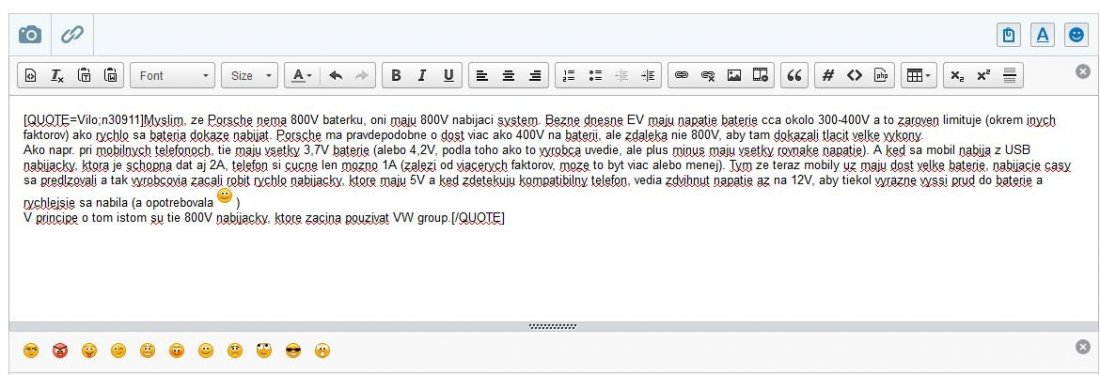Wrap selection in quote tags
Viewport: 1100px width, 375px height.
coord(794,76)
